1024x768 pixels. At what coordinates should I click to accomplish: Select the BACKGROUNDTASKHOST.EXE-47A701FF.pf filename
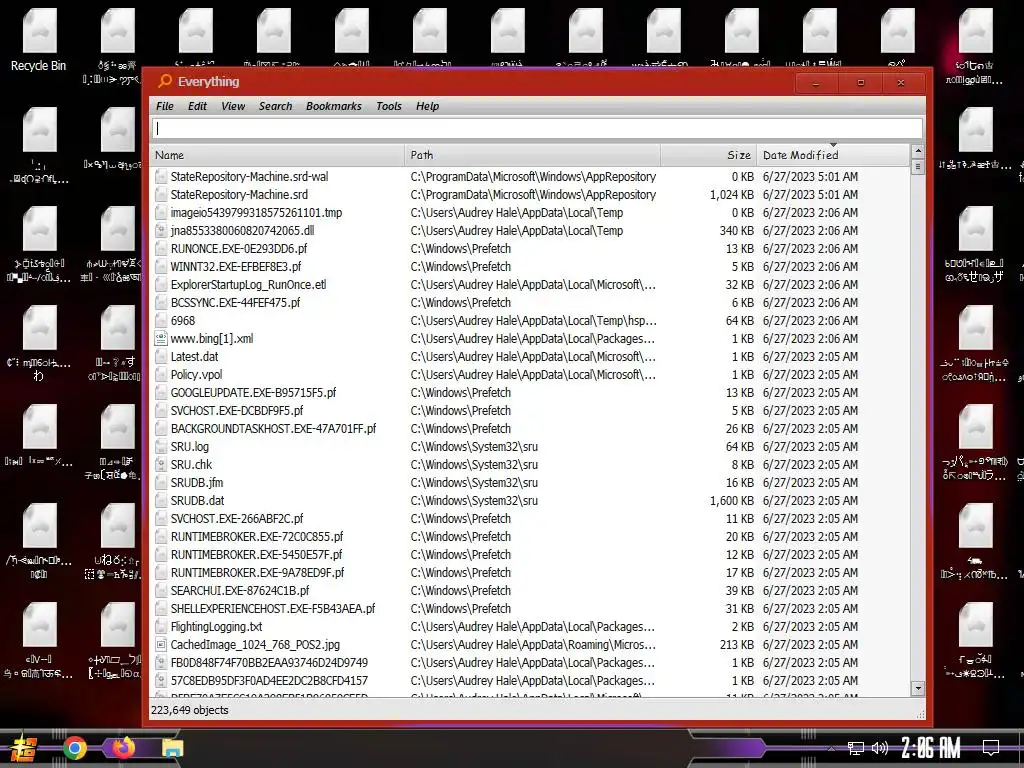click(x=273, y=428)
